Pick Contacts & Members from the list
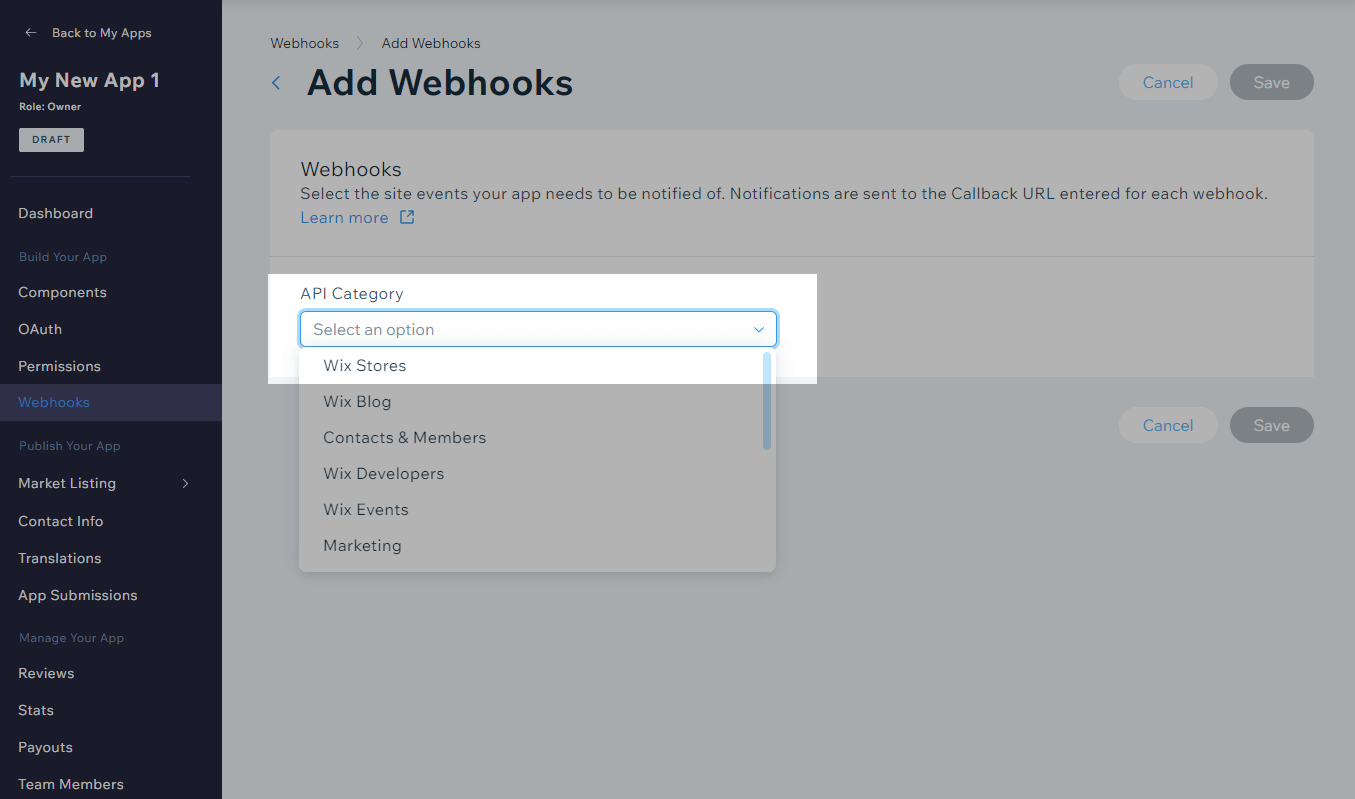Screen dimensions: 1355x799 [x=404, y=438]
